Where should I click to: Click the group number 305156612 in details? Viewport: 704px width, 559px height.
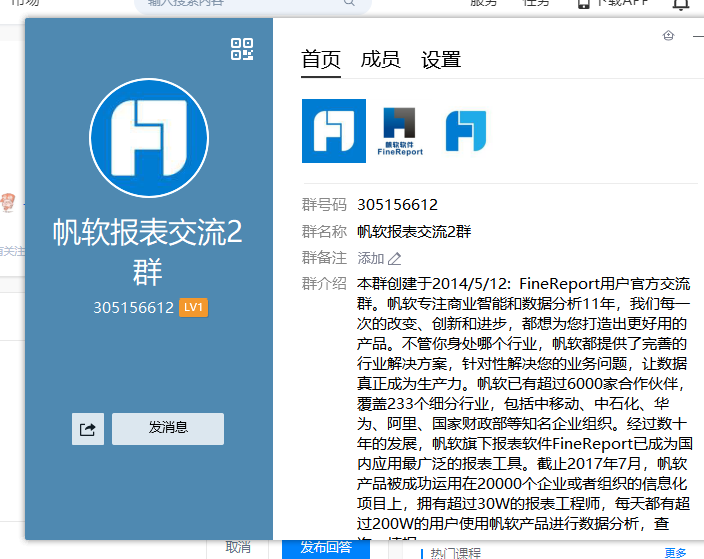397,205
